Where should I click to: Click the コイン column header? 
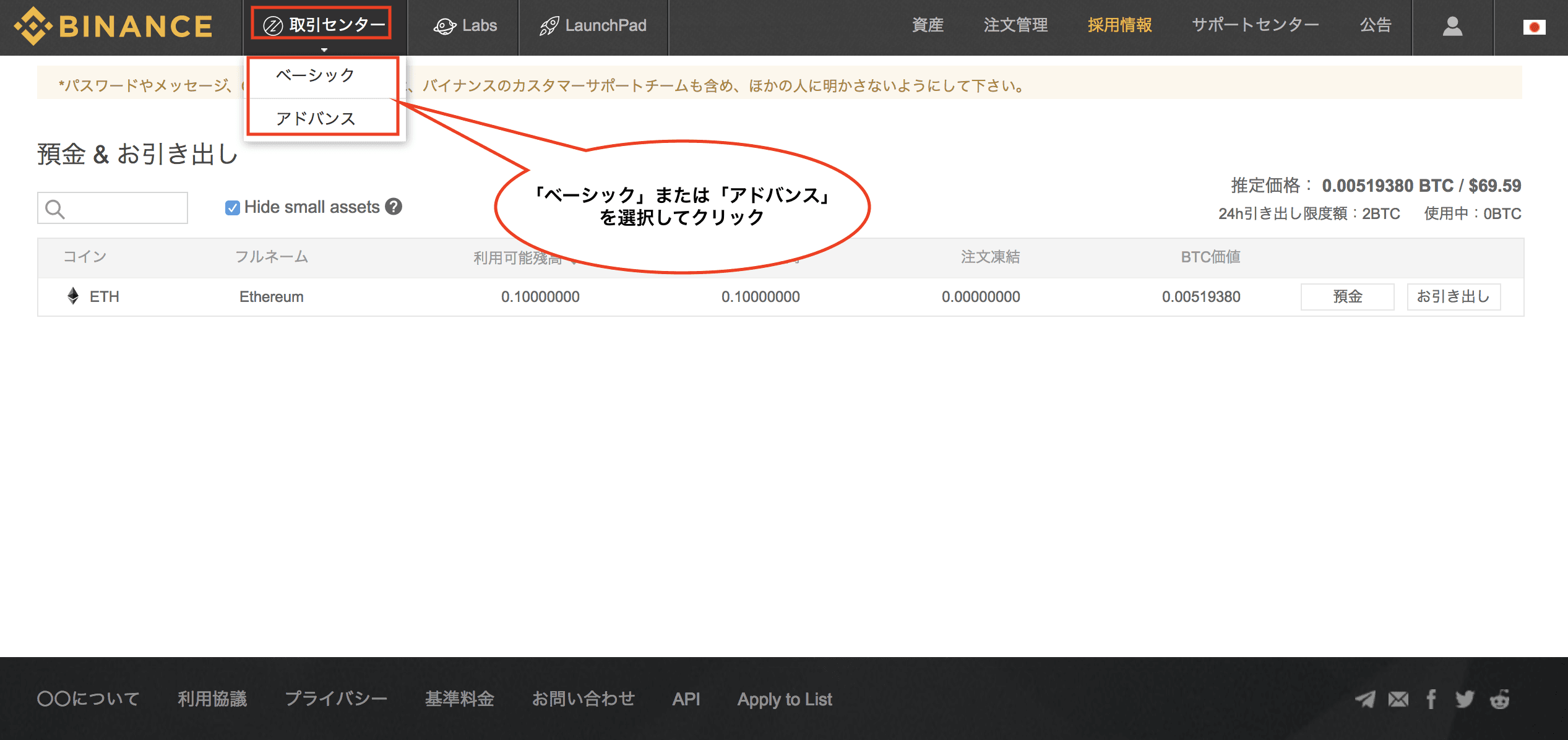point(85,257)
